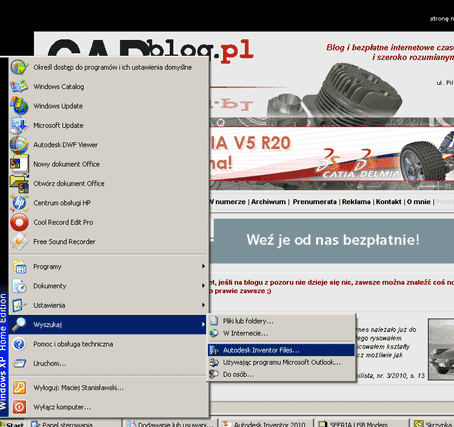Image resolution: width=454 pixels, height=427 pixels.
Task: Click the program access and defaults icon
Action: pyautogui.click(x=19, y=67)
